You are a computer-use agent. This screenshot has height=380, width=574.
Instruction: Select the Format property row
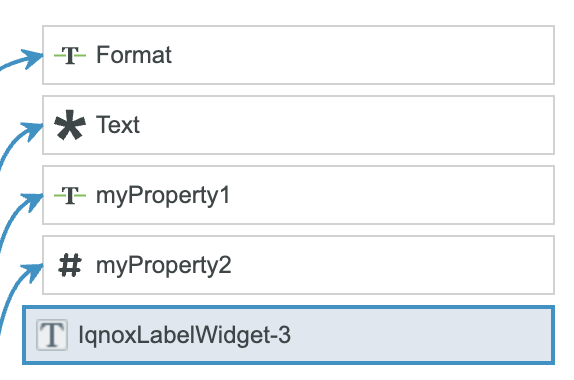point(298,55)
